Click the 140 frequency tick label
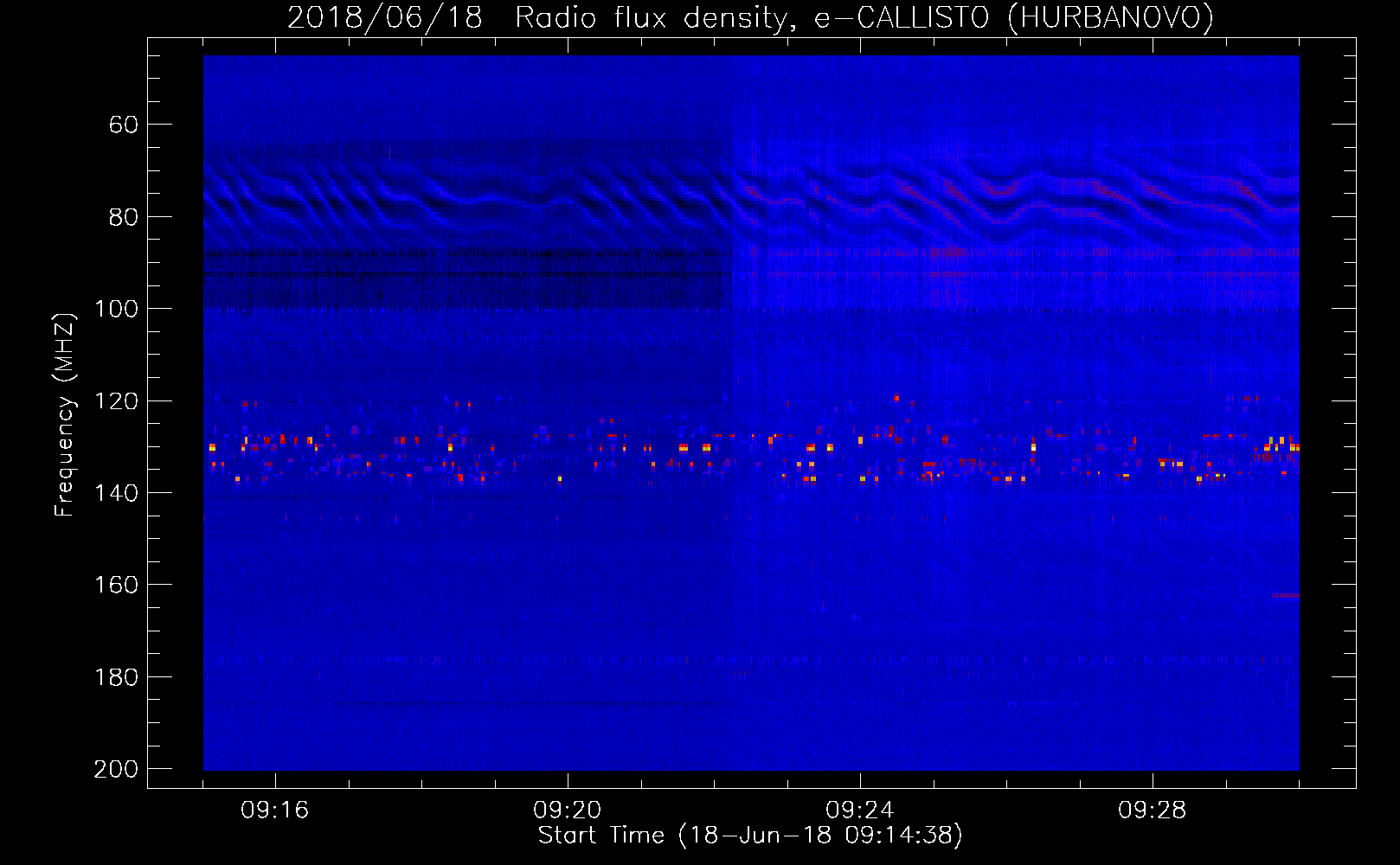Viewport: 1400px width, 865px height. tap(116, 493)
